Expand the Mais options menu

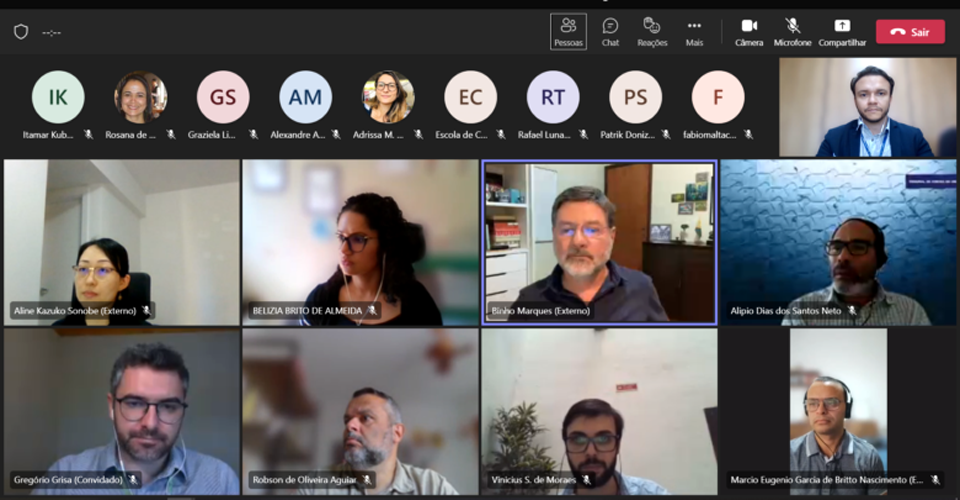click(x=694, y=31)
